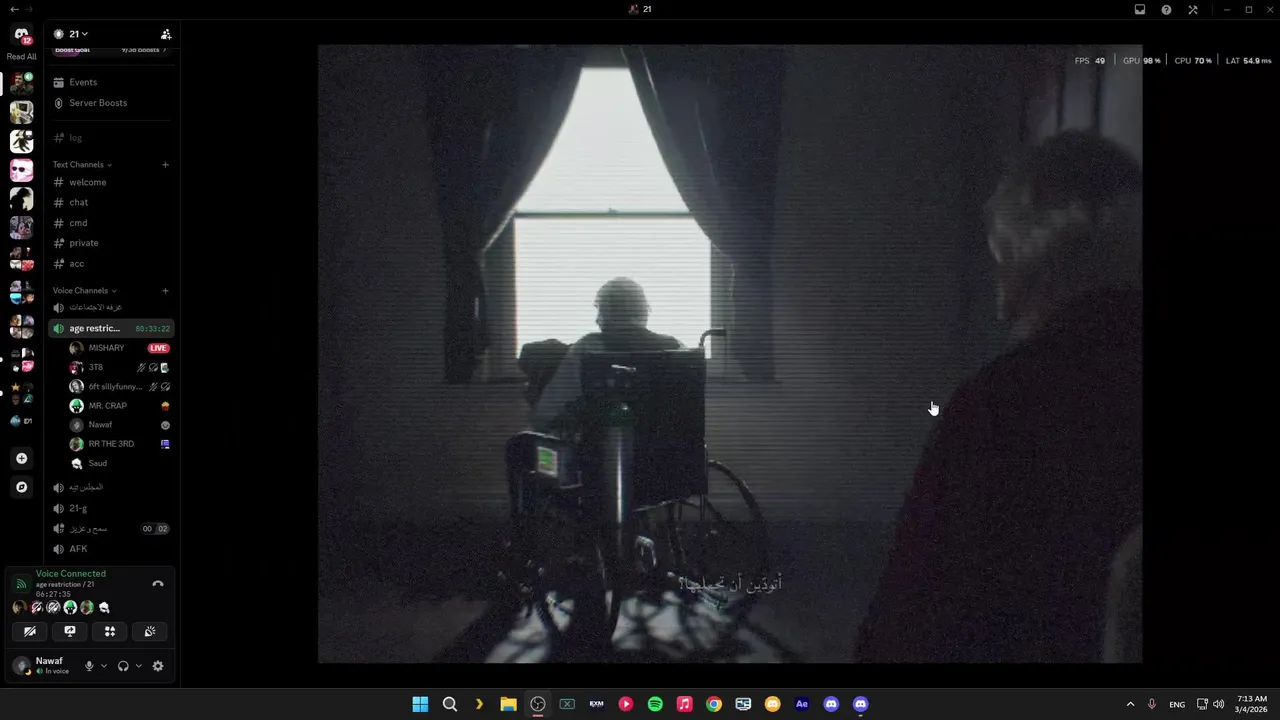Screen dimensions: 1280x720
Task: Open taskbar Search
Action: pyautogui.click(x=450, y=704)
